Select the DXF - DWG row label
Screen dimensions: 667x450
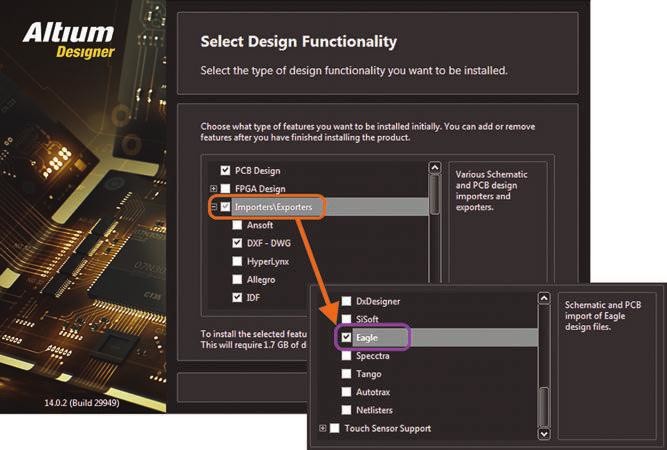(x=268, y=243)
